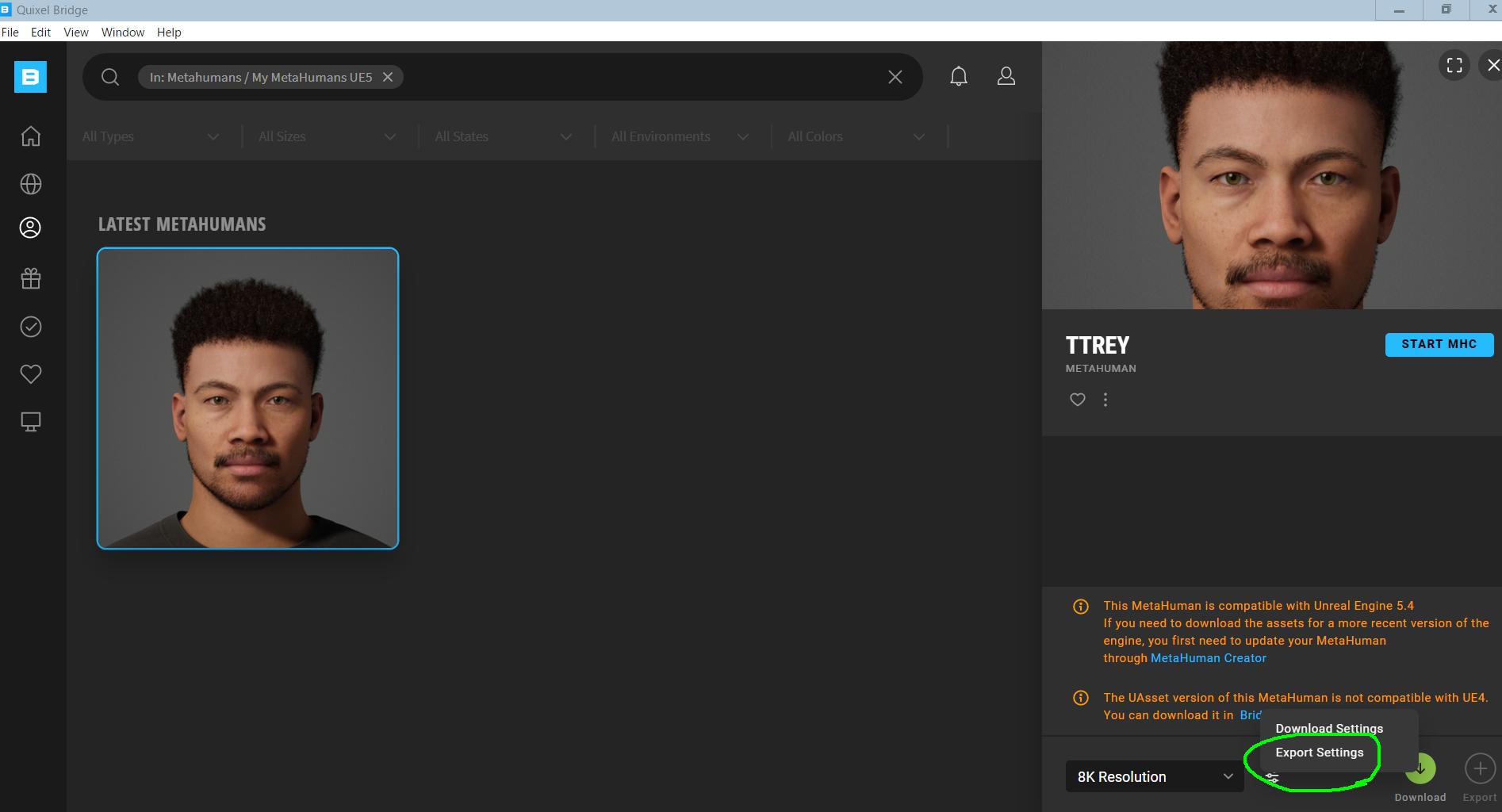This screenshot has height=812, width=1502.
Task: Expand the All States filter
Action: point(504,136)
